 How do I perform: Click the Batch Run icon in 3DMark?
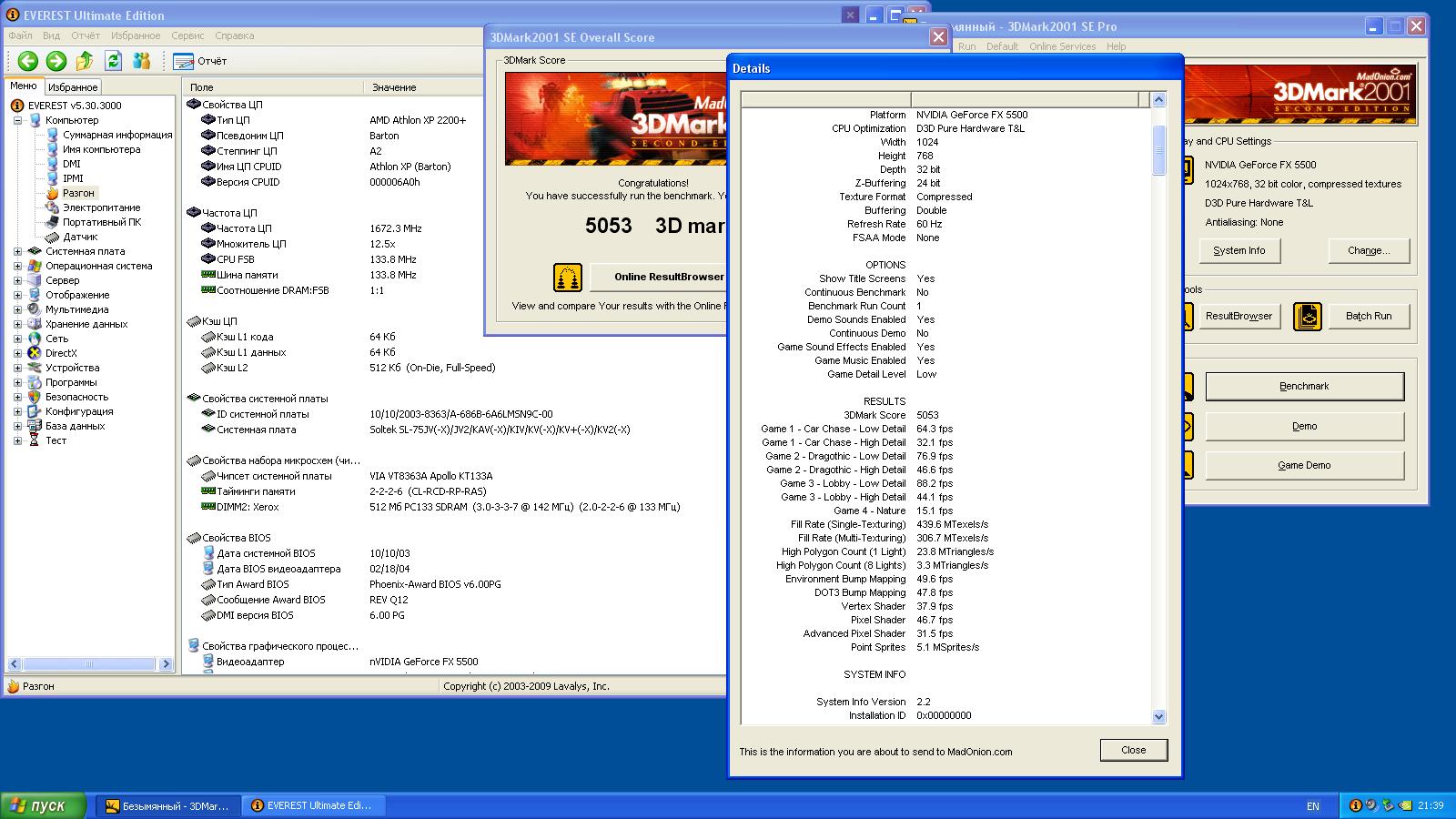click(x=1308, y=316)
